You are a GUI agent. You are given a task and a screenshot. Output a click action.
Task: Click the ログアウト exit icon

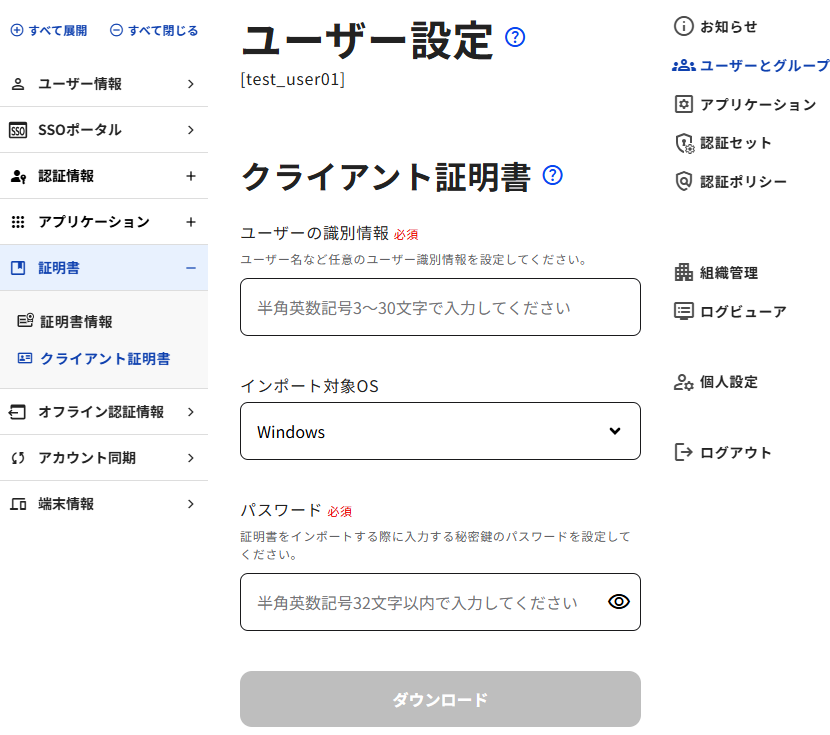point(684,452)
